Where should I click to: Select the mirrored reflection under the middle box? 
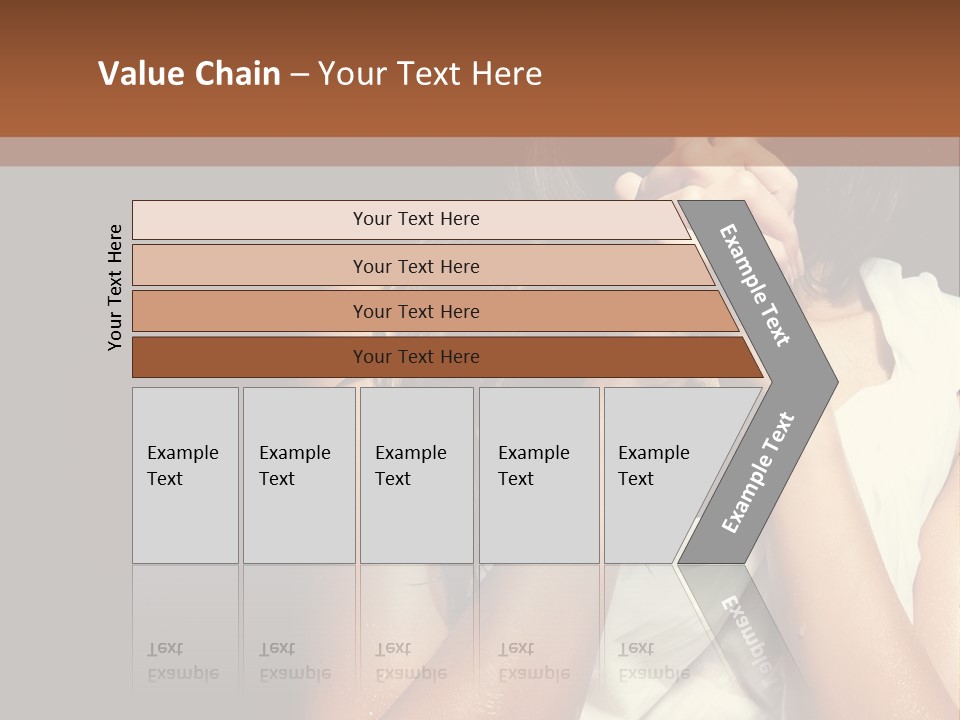pos(415,620)
